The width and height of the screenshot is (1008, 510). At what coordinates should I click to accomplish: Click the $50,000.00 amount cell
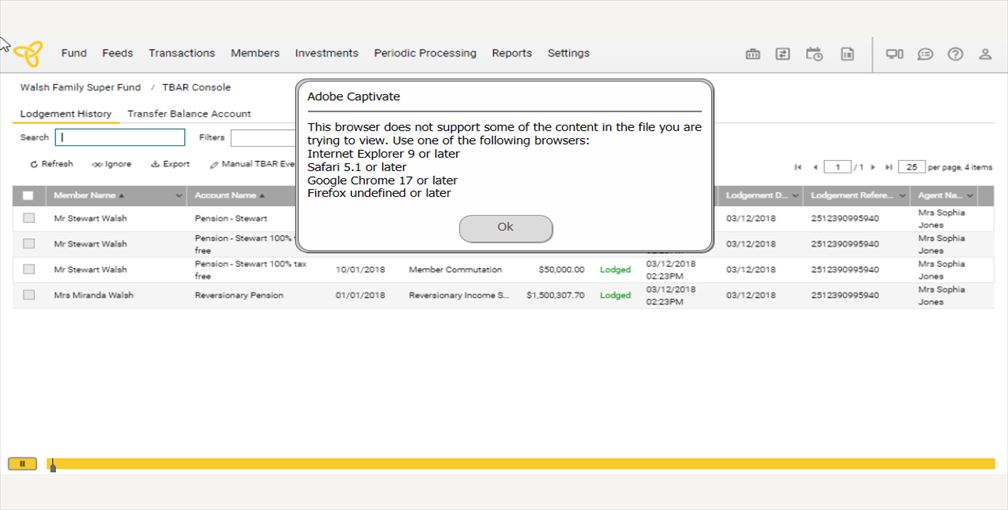(x=562, y=269)
